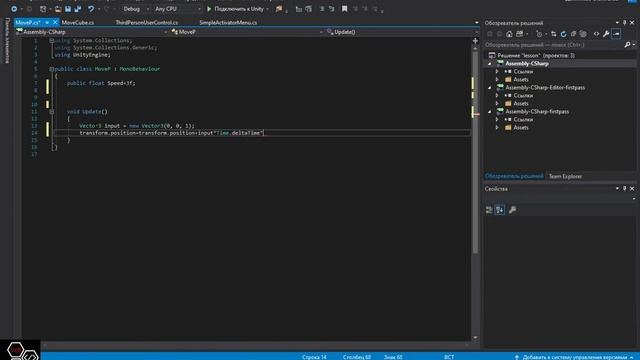Click the View Code icon in Solution Explorer

(x=596, y=34)
